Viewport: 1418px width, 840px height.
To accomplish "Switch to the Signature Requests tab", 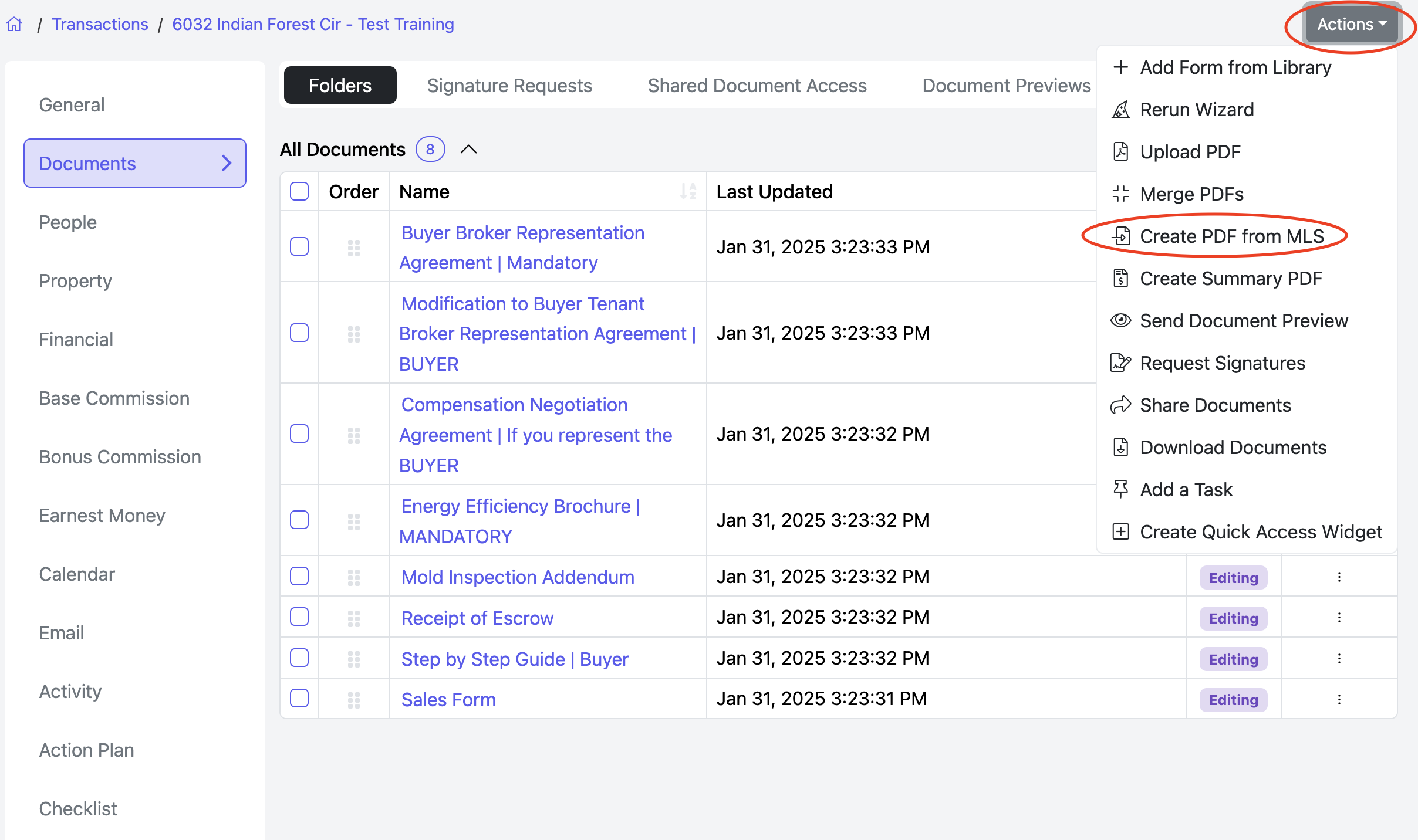I will pyautogui.click(x=509, y=86).
